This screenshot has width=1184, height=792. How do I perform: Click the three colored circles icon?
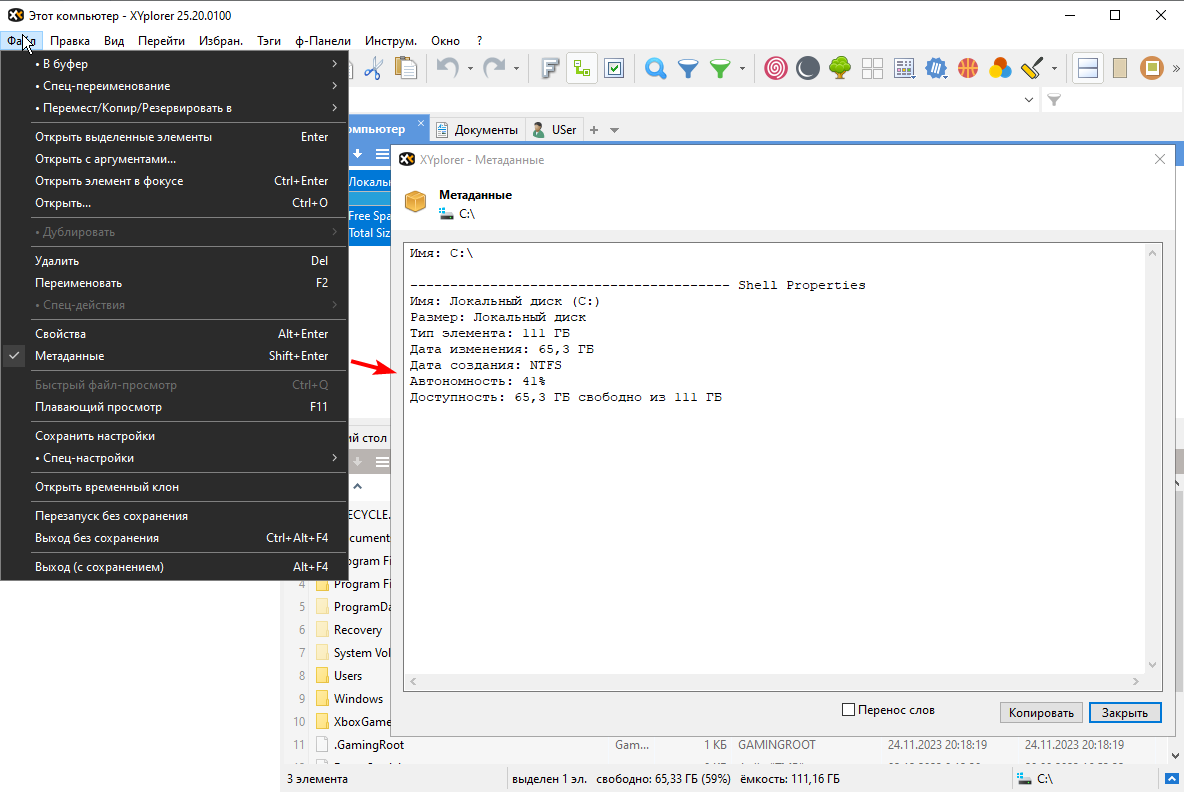(x=1000, y=69)
